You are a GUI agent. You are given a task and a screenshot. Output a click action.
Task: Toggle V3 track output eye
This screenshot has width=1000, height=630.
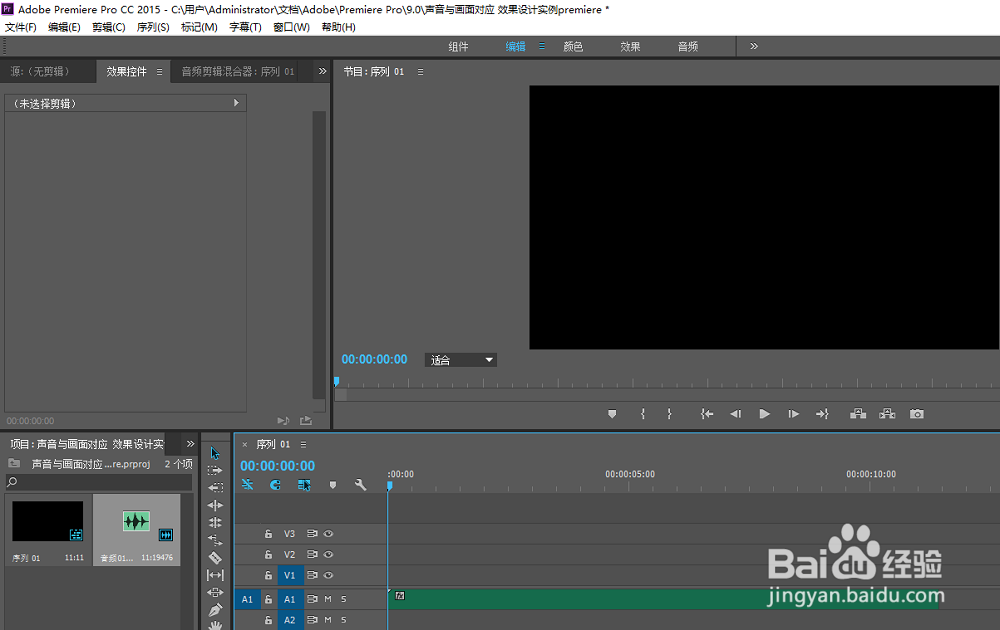(x=328, y=534)
